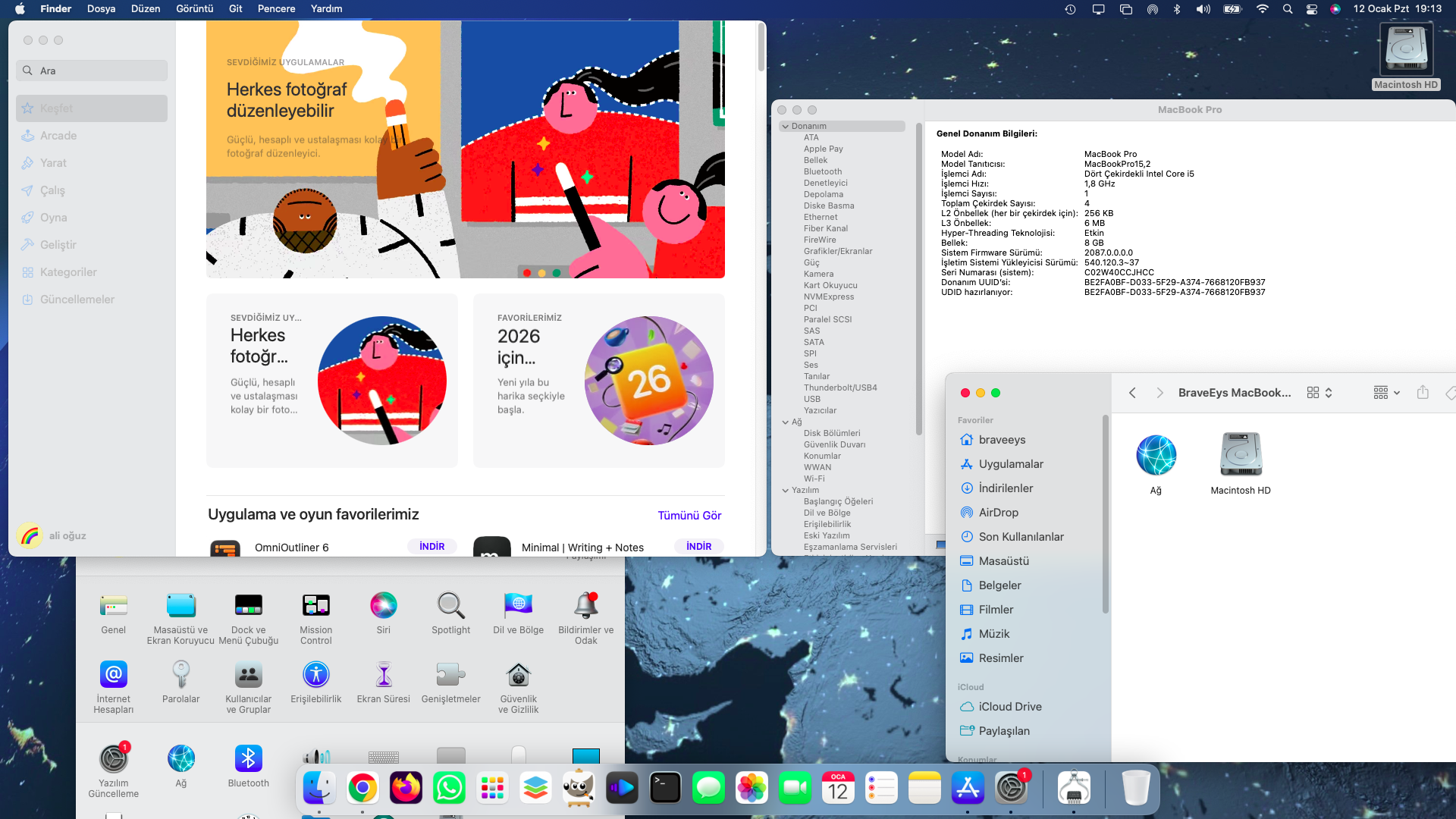Open the Görüntü menu
Screen dimensions: 1456x819
[194, 9]
